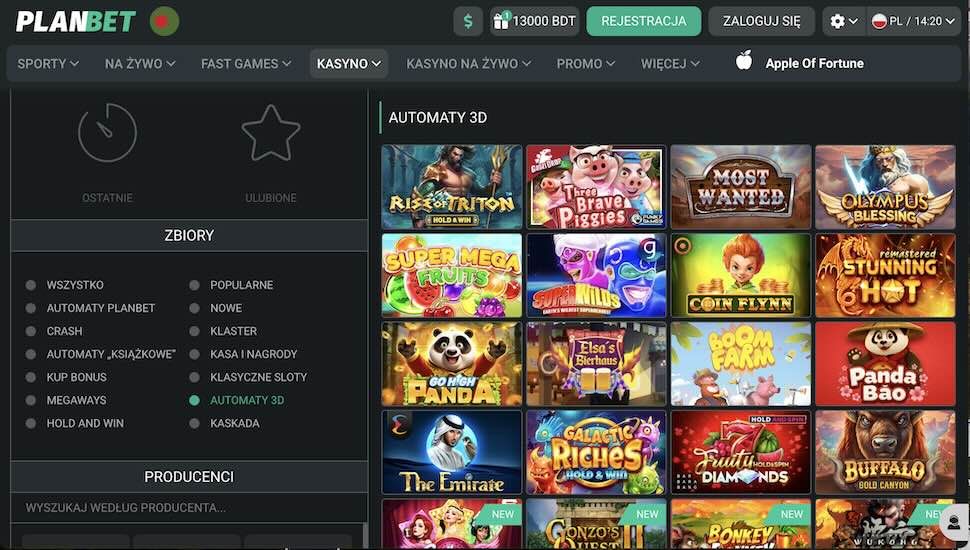
Task: Open Stunning Hot remastered game
Action: coord(885,275)
